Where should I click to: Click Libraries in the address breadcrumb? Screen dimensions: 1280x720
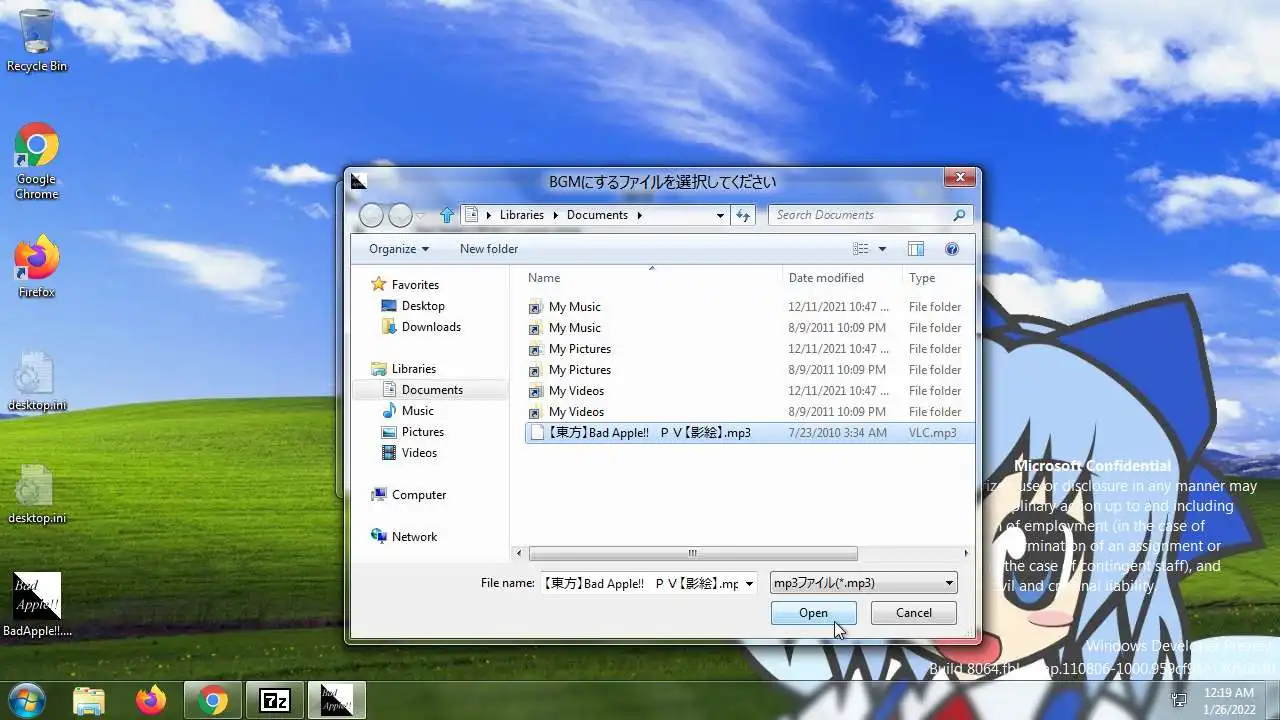pyautogui.click(x=522, y=215)
